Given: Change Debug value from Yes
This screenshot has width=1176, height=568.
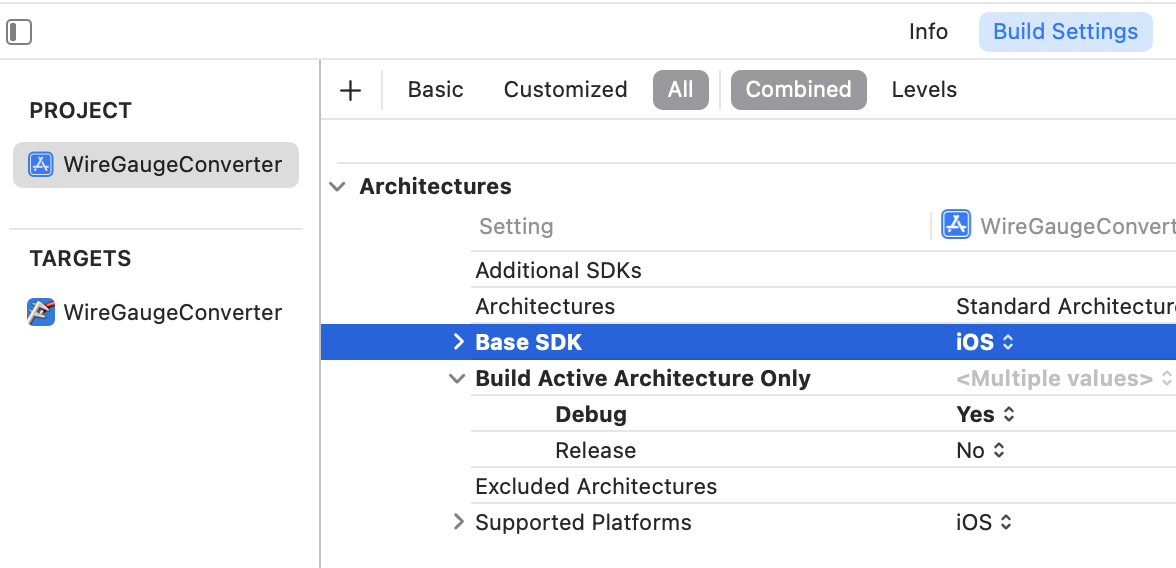Looking at the screenshot, I should tap(986, 414).
